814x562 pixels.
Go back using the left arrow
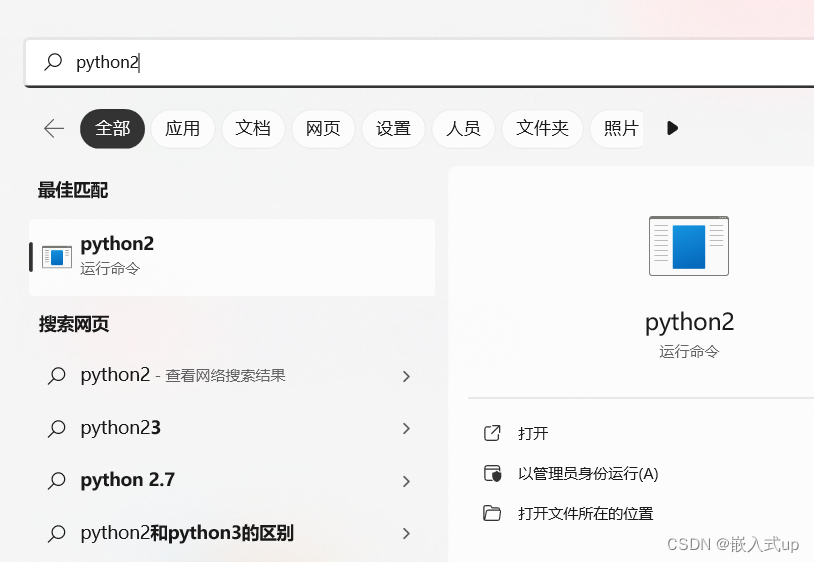(54, 128)
